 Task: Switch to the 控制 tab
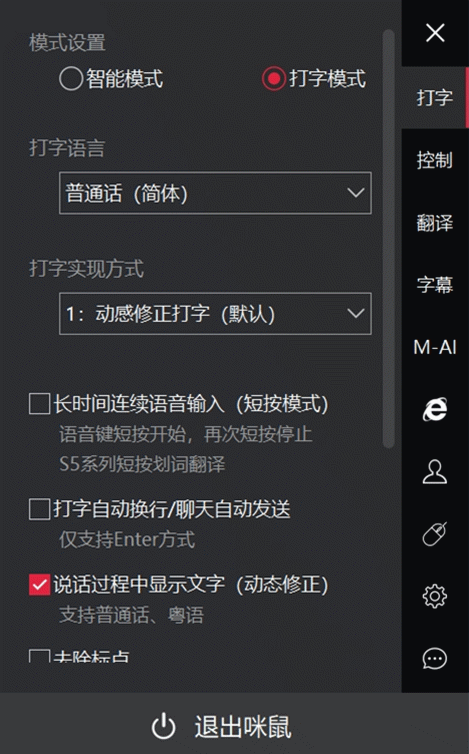(435, 160)
